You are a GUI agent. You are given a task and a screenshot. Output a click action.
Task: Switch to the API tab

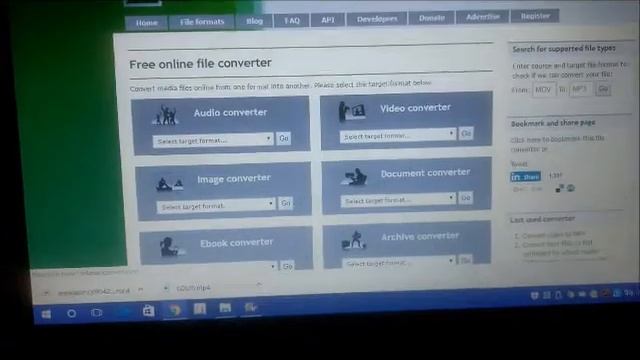pyautogui.click(x=328, y=20)
